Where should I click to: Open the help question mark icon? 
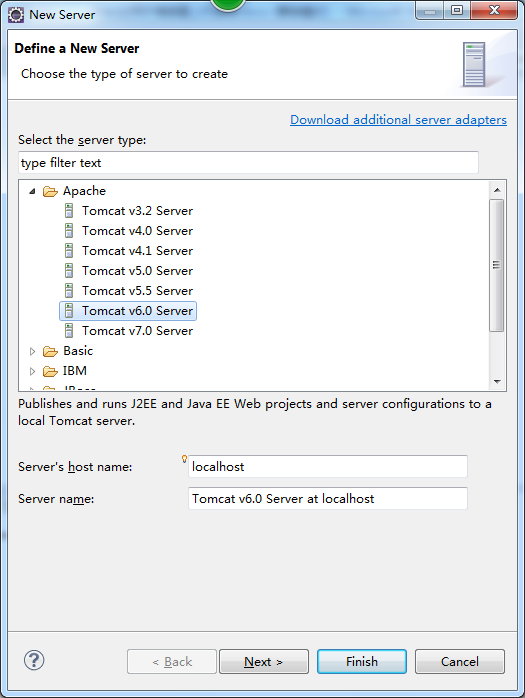(34, 660)
